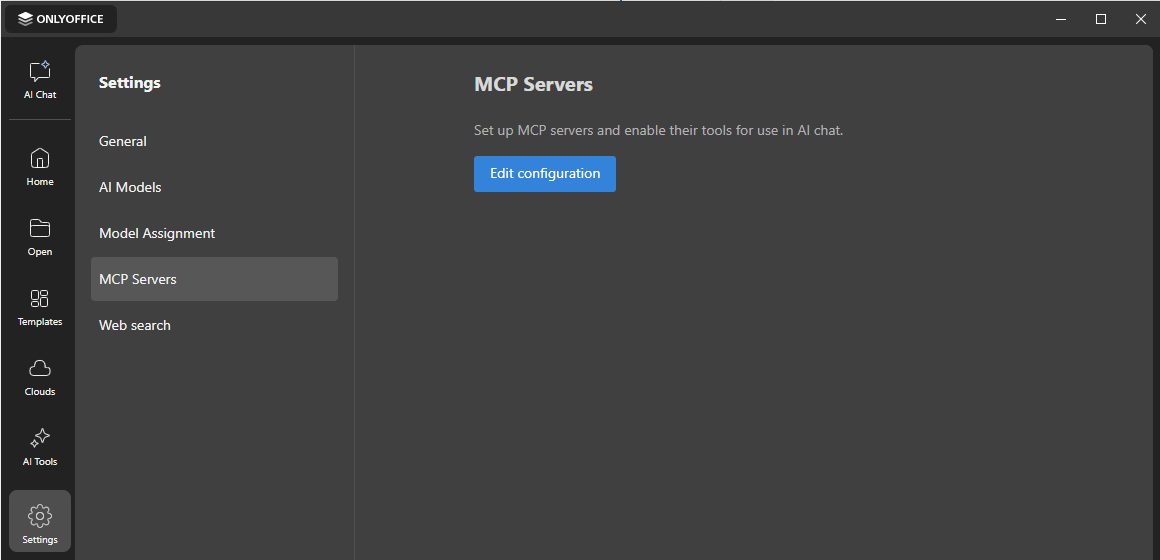
Task: Open the Open folder section
Action: pos(40,237)
